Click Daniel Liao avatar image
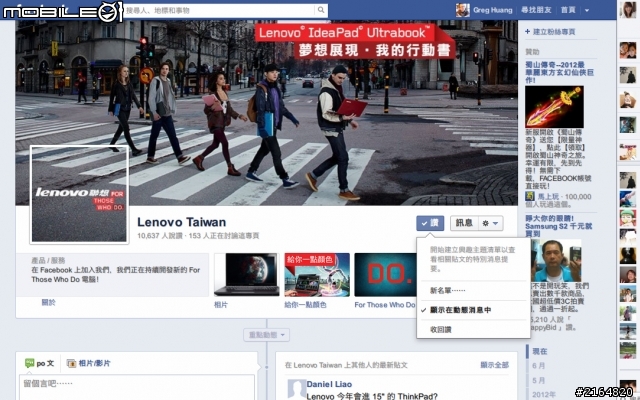This screenshot has height=400, width=640. pos(296,389)
